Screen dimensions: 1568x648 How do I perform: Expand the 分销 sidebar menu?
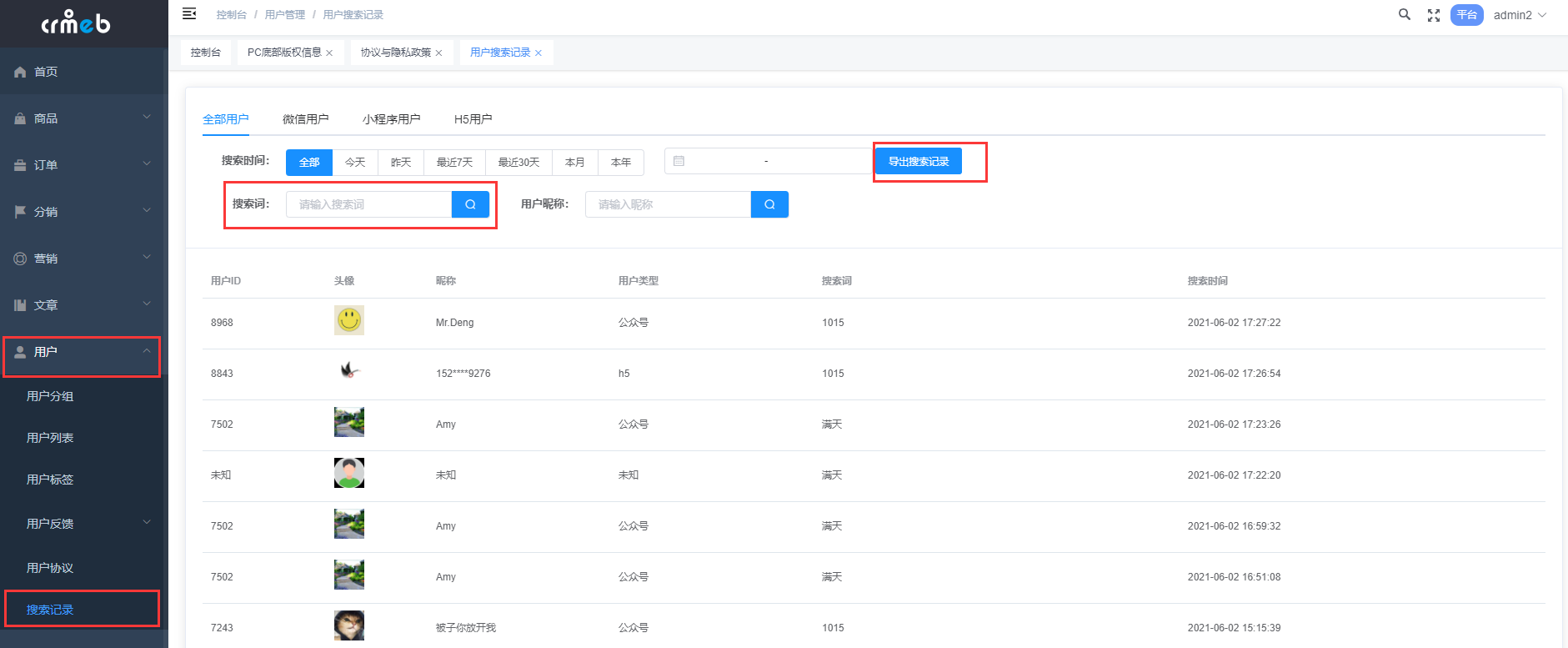point(84,212)
